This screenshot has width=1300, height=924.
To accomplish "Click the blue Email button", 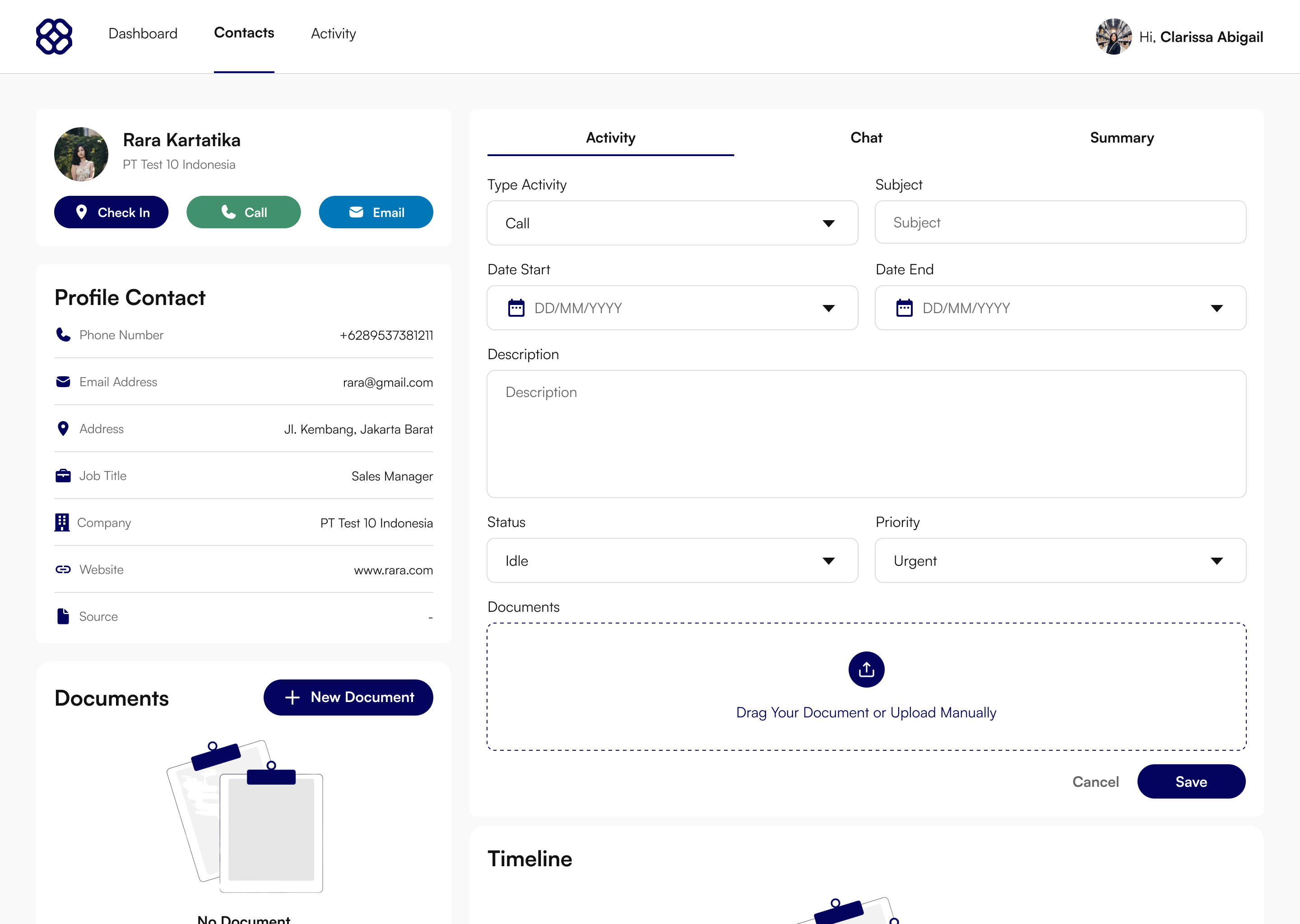I will pyautogui.click(x=376, y=212).
